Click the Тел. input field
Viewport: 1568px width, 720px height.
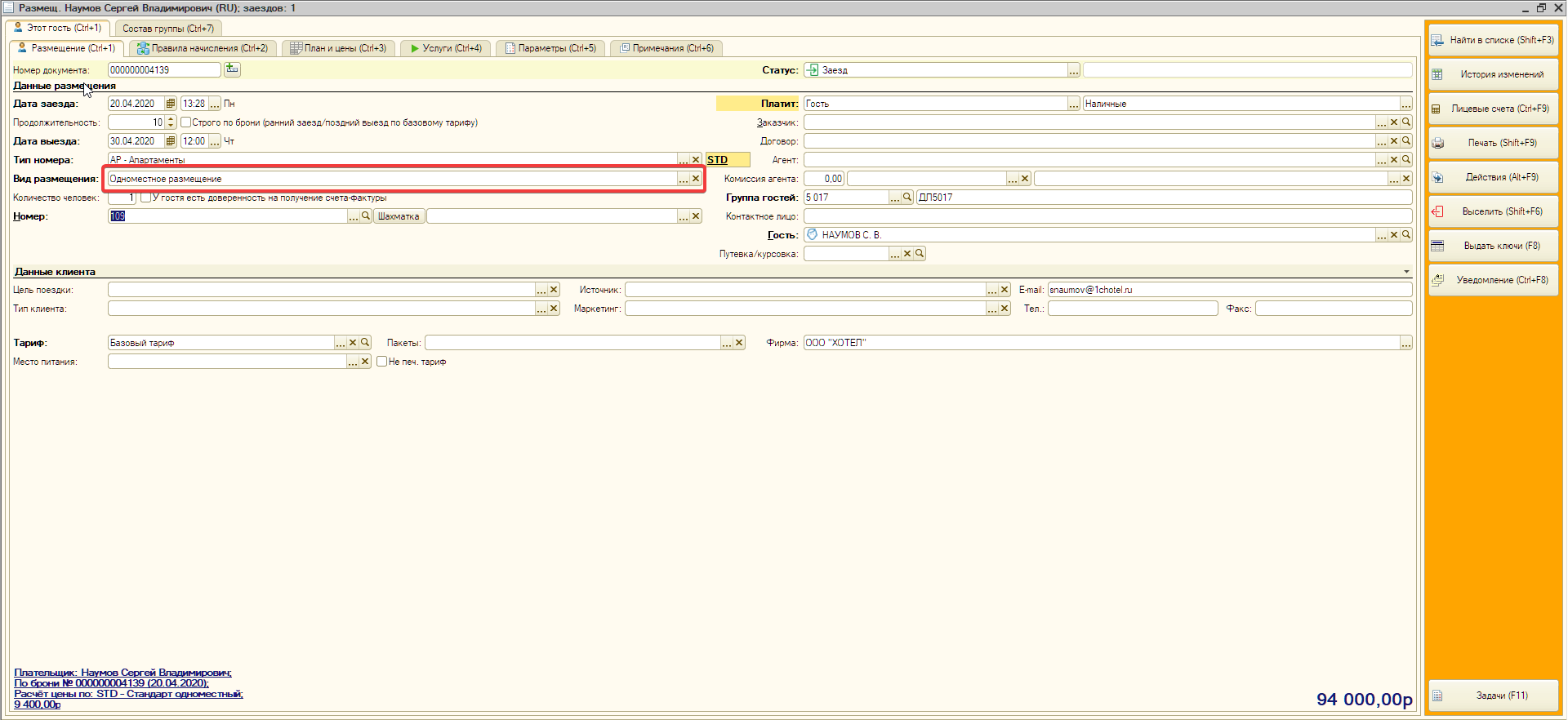coord(1133,309)
